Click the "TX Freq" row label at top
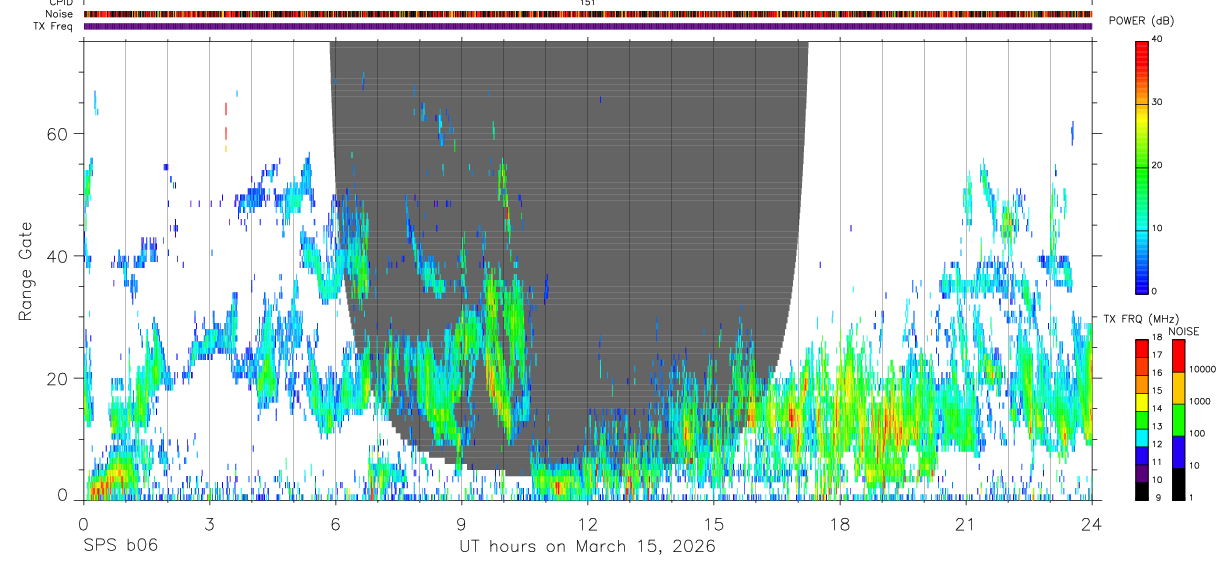The width and height of the screenshot is (1228, 567). pos(54,26)
